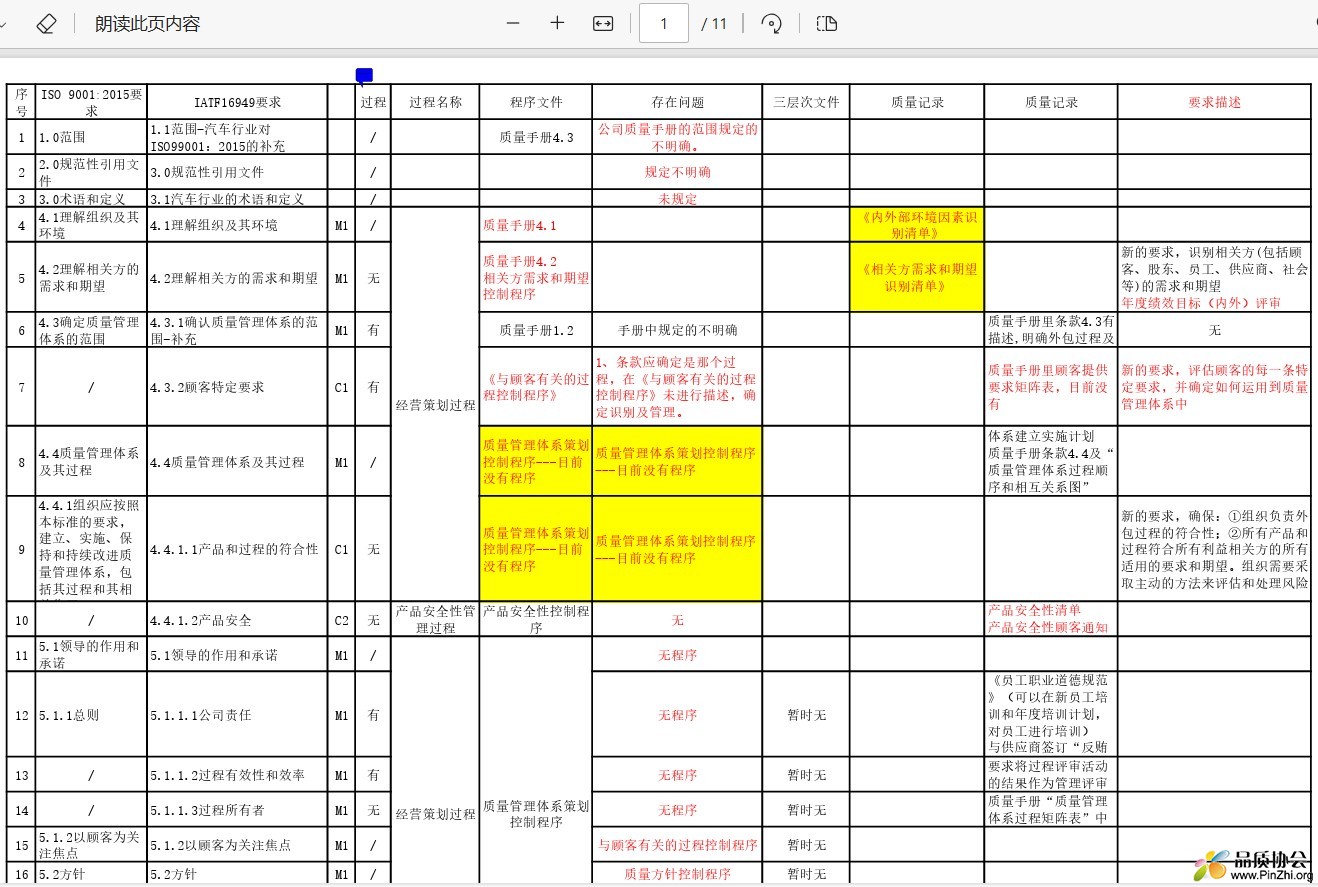Click the cell '4.3.1确认质量管理体系的范围-补充'
1318x887 pixels.
click(237, 330)
